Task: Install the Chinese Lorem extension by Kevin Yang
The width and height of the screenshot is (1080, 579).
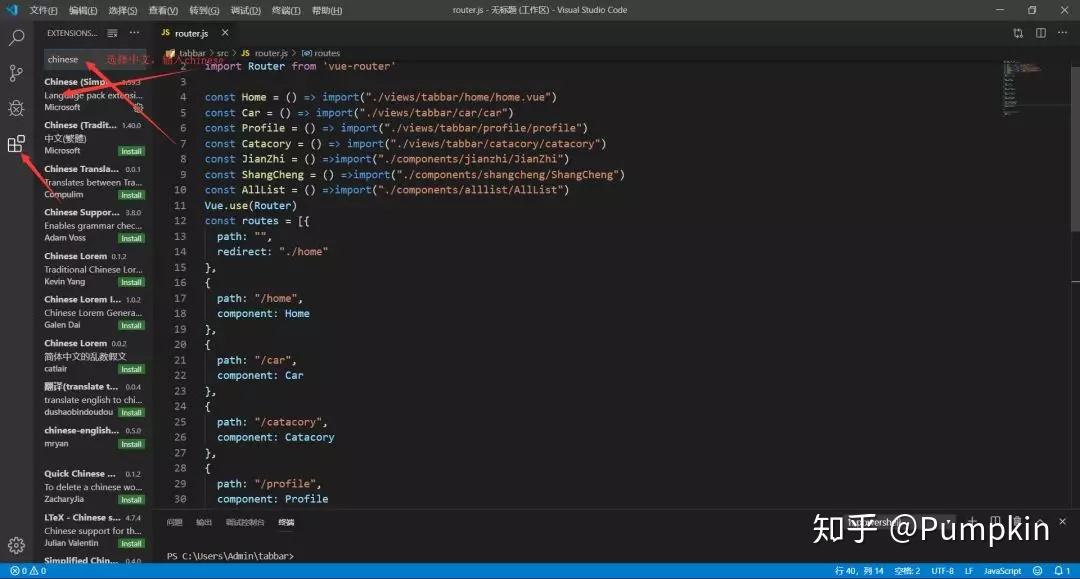Action: coord(131,281)
